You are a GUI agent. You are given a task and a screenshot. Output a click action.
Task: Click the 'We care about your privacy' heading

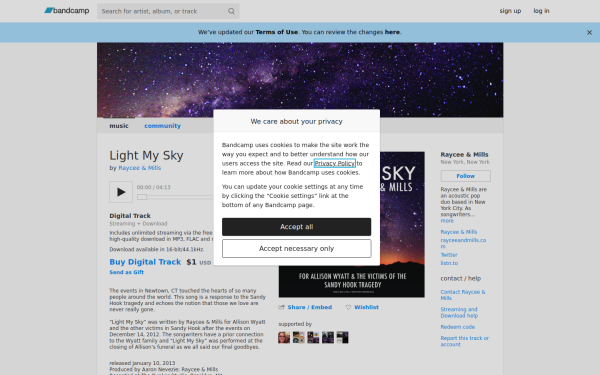297,121
